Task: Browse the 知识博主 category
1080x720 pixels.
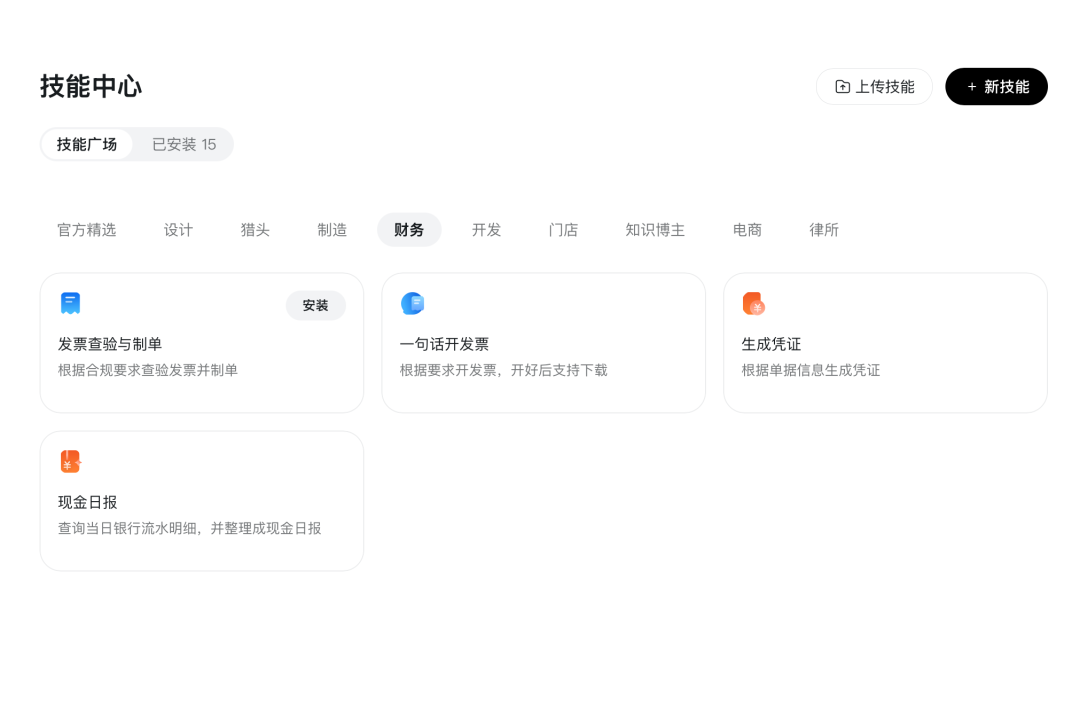Action: [x=655, y=230]
